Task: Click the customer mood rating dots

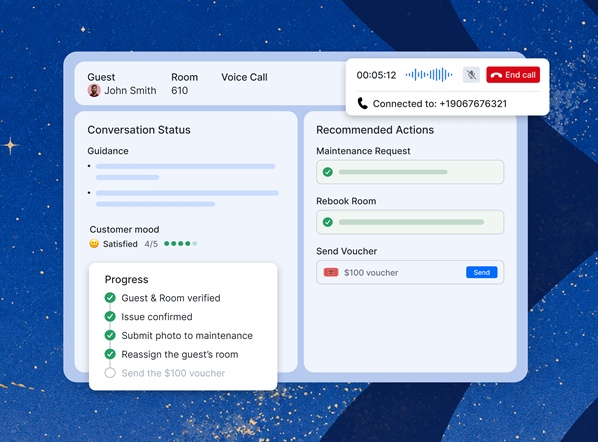Action: 180,243
